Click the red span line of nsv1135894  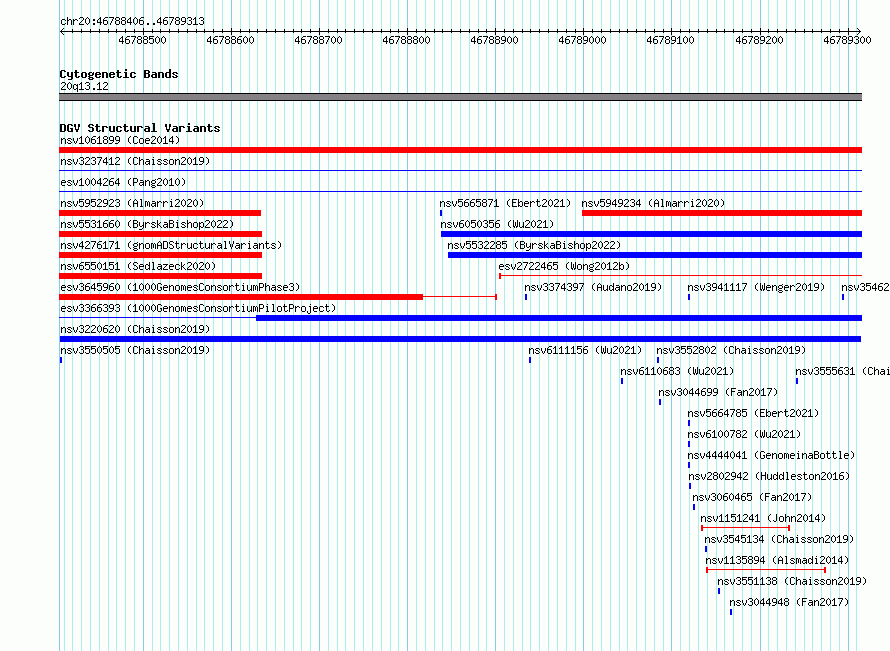pyautogui.click(x=766, y=570)
